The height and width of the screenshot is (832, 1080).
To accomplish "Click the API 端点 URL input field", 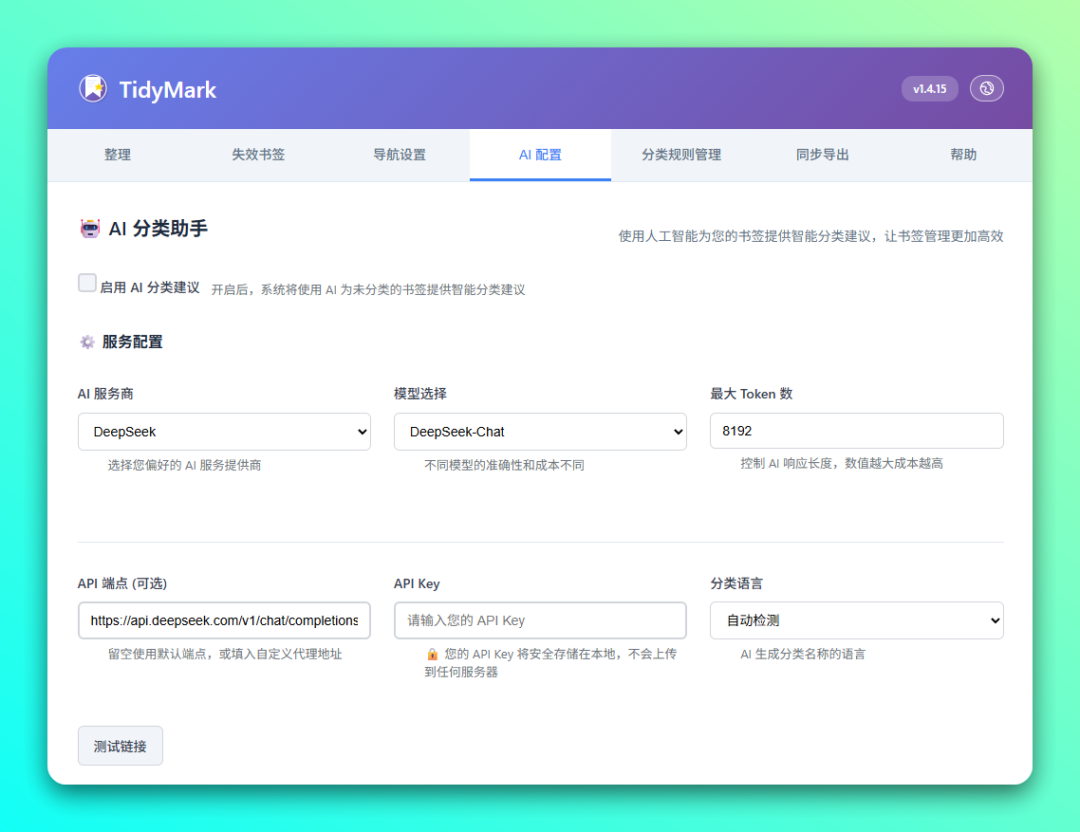I will [224, 621].
